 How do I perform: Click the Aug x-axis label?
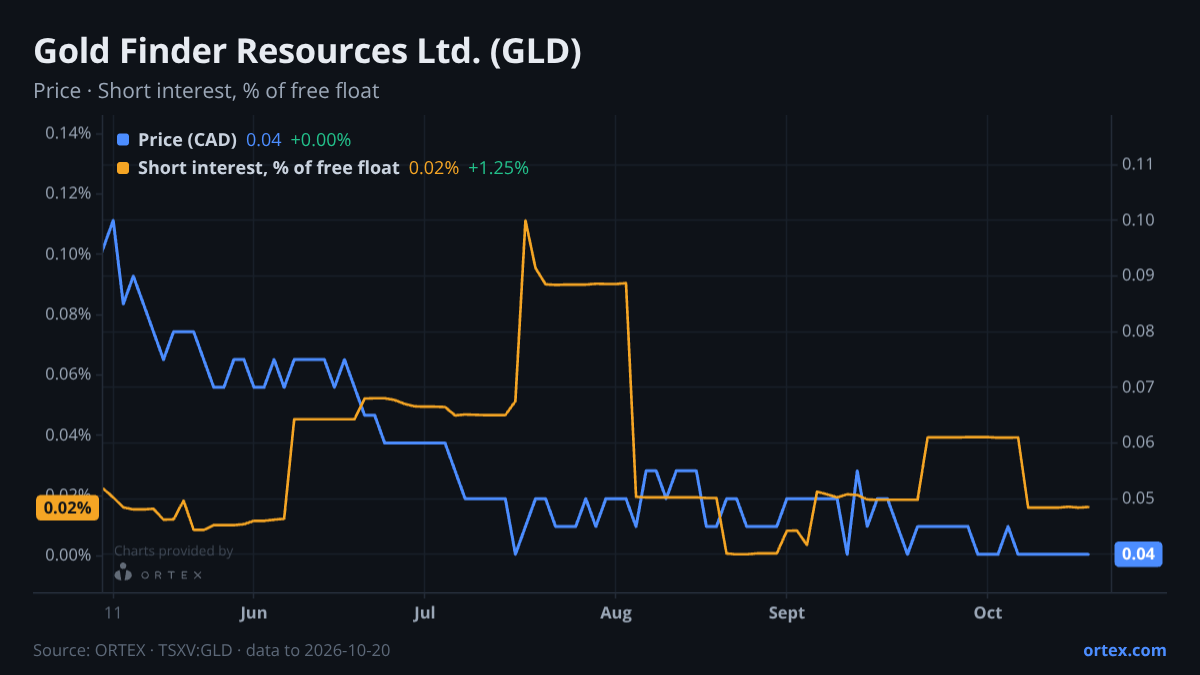click(616, 613)
